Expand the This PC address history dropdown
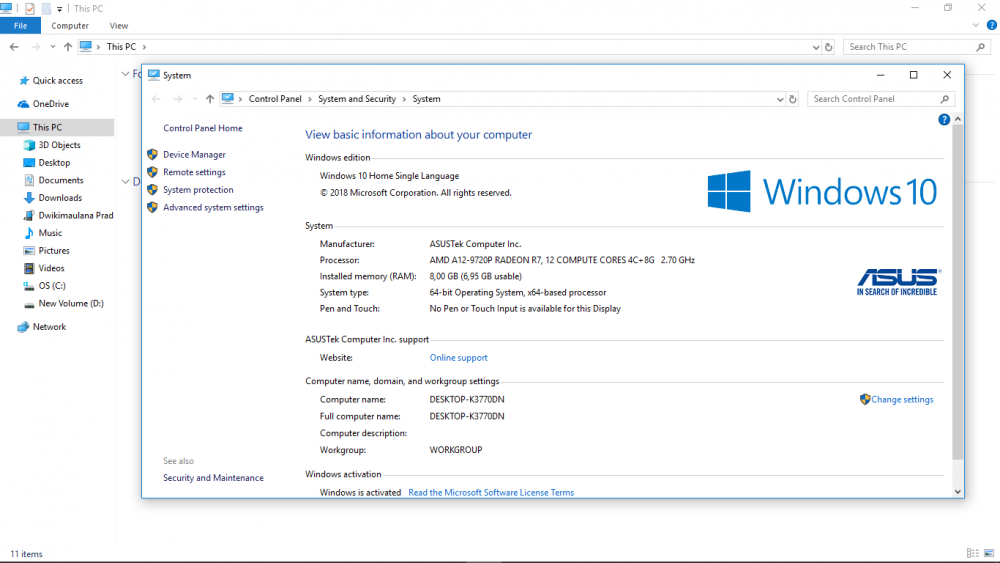The image size is (1000, 563). click(816, 47)
